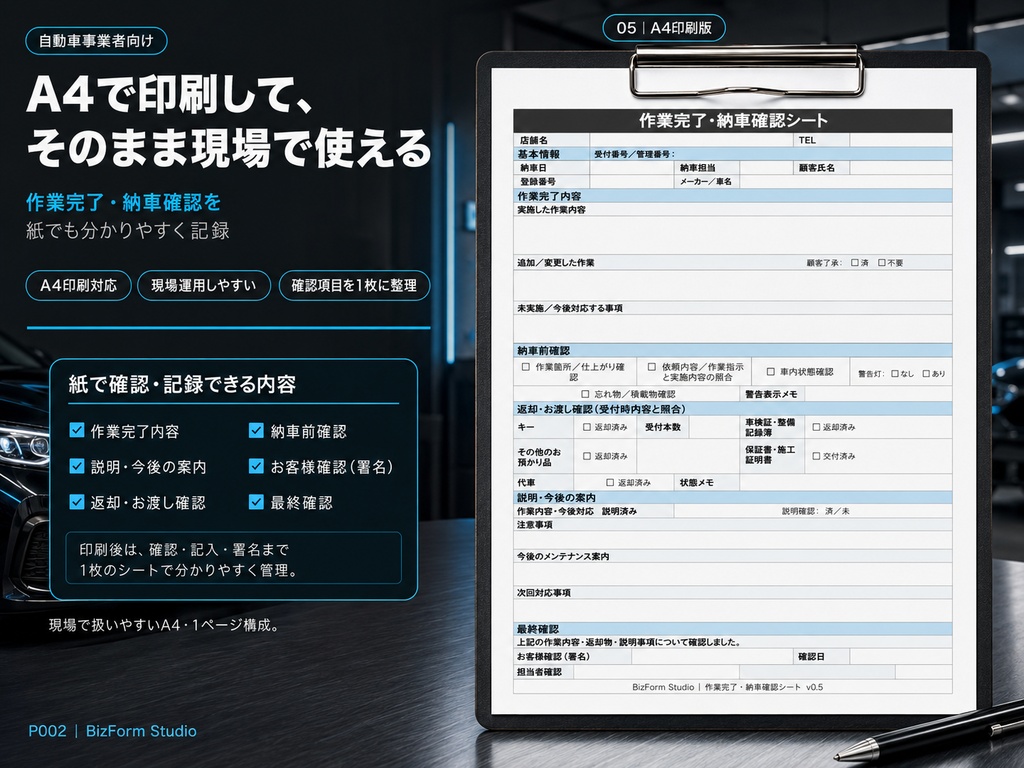Check 返却済み in the 車検証・整備記録簿 row
Screen dimensions: 1024x768
tap(816, 427)
